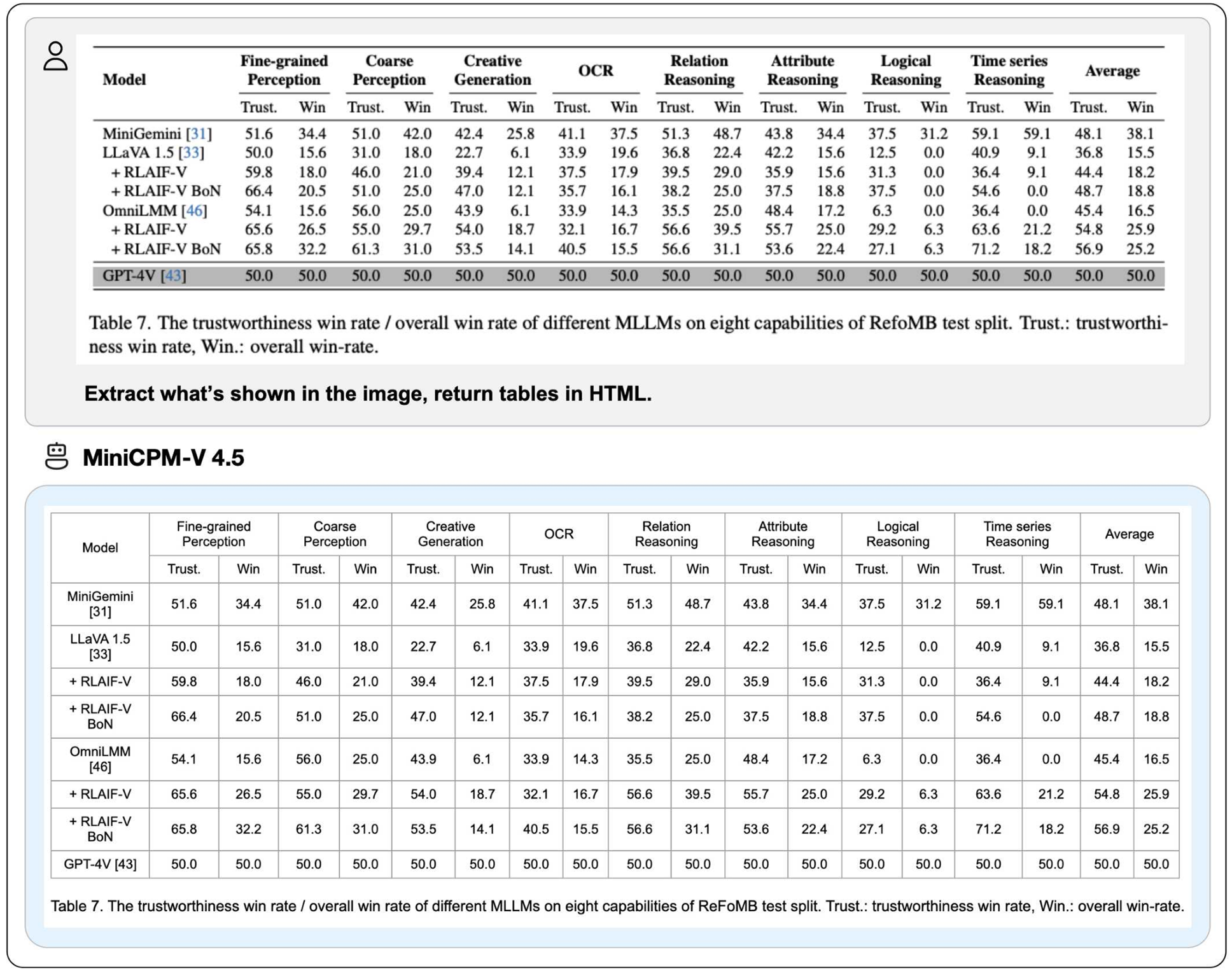Select the 'Model' header cell in the bordered table
1232x971 pixels.
(x=100, y=548)
